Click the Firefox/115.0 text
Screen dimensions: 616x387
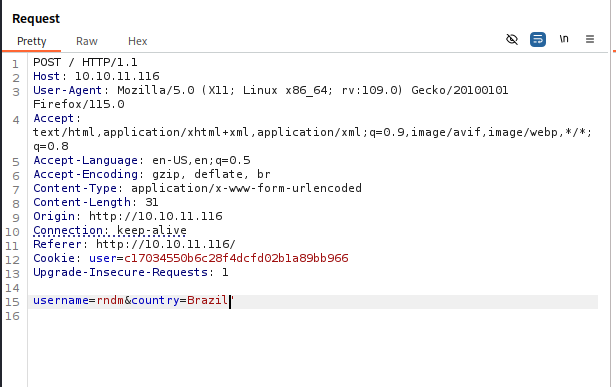pos(79,104)
